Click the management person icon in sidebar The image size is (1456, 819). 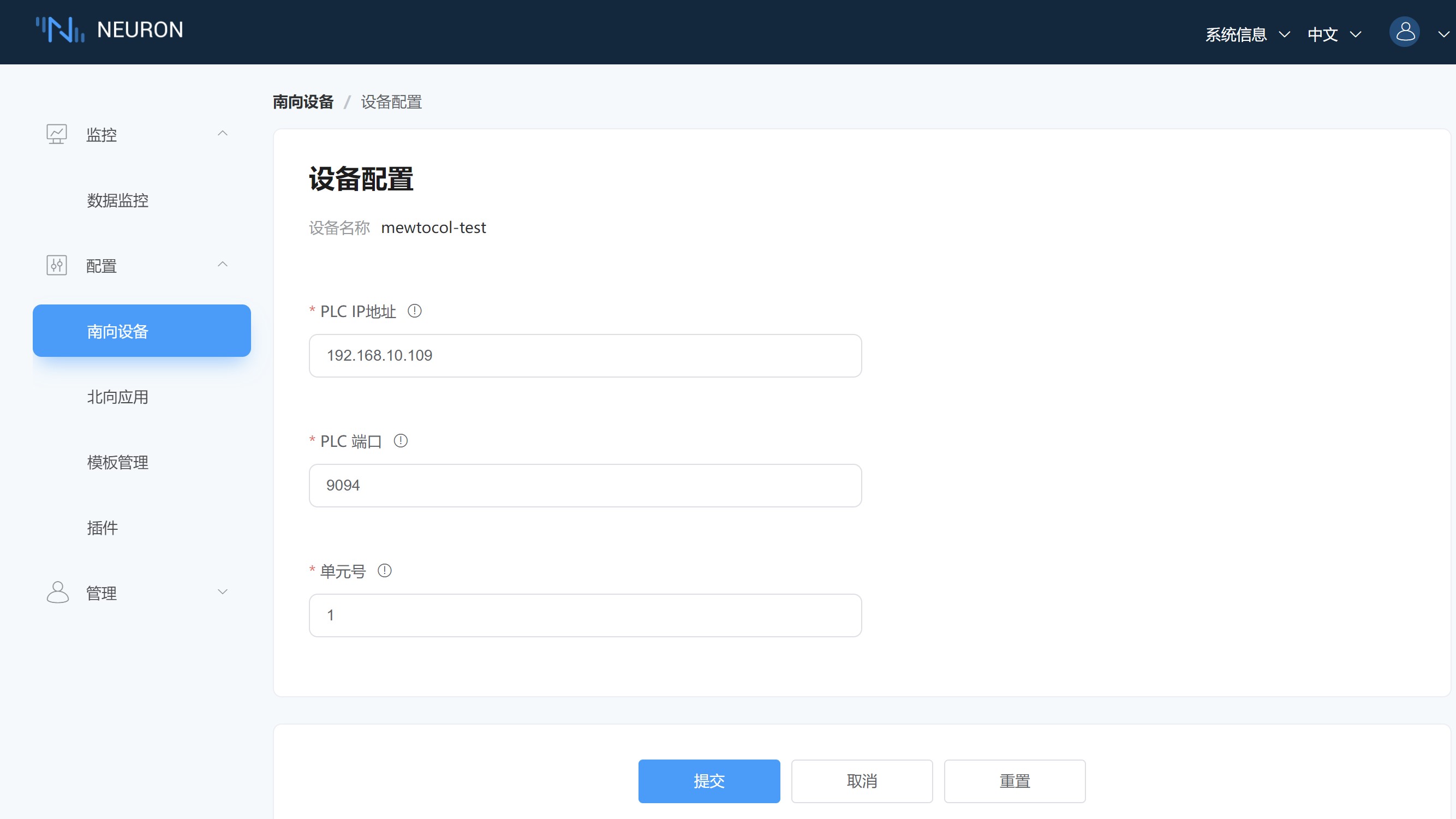[x=57, y=593]
